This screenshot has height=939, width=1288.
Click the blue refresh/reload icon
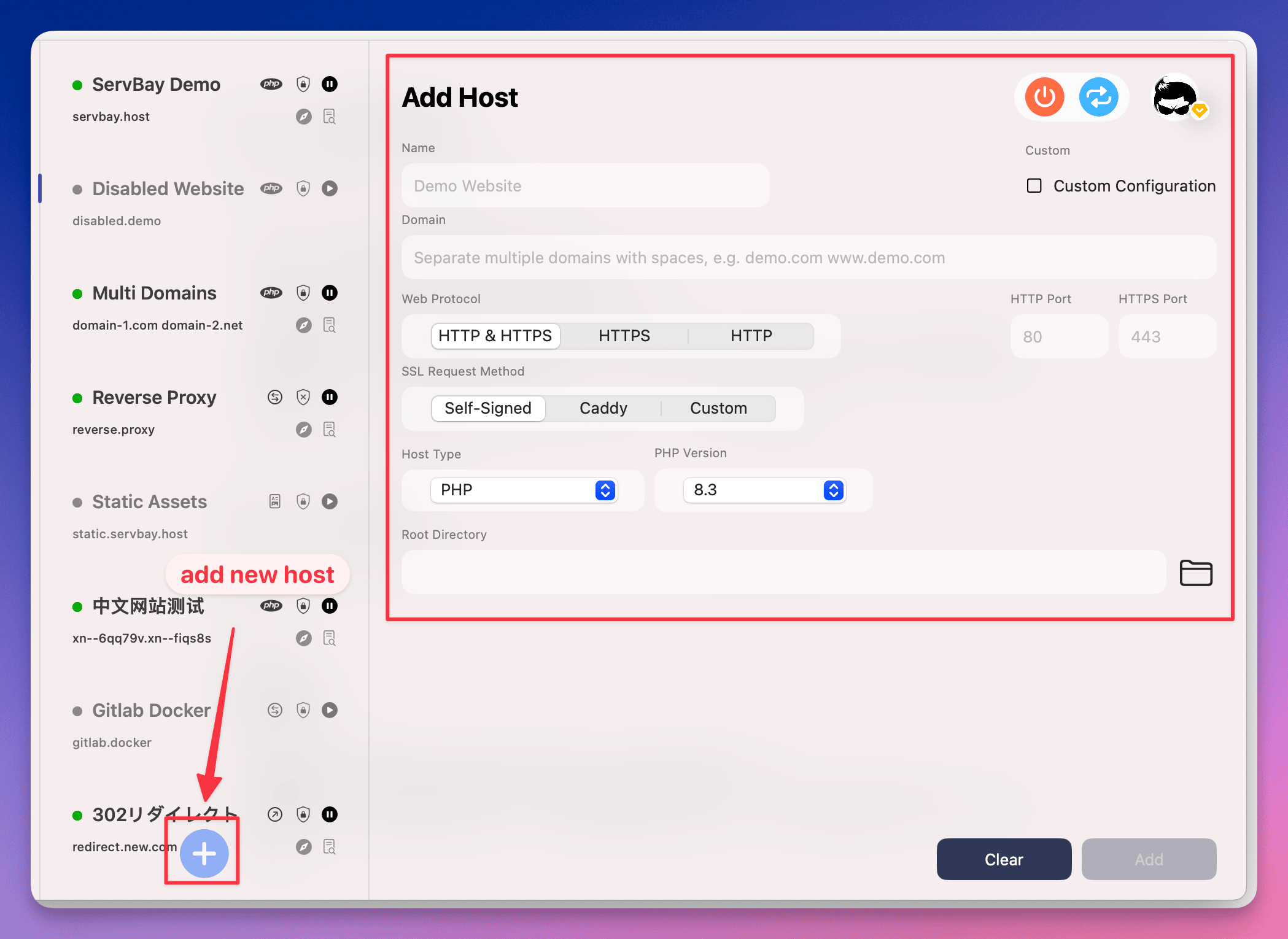click(x=1098, y=97)
